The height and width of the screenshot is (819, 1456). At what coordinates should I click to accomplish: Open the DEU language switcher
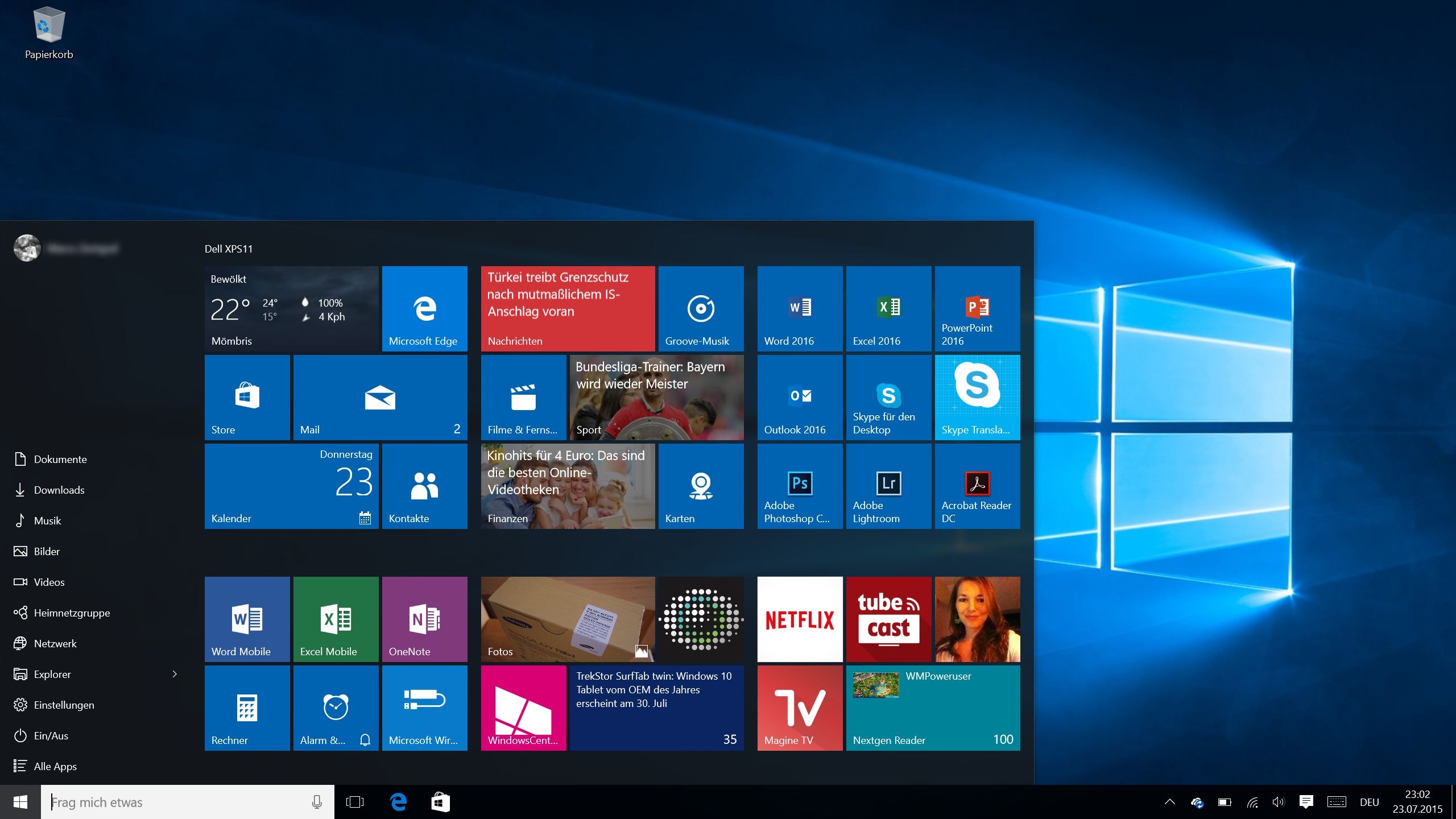click(x=1369, y=802)
